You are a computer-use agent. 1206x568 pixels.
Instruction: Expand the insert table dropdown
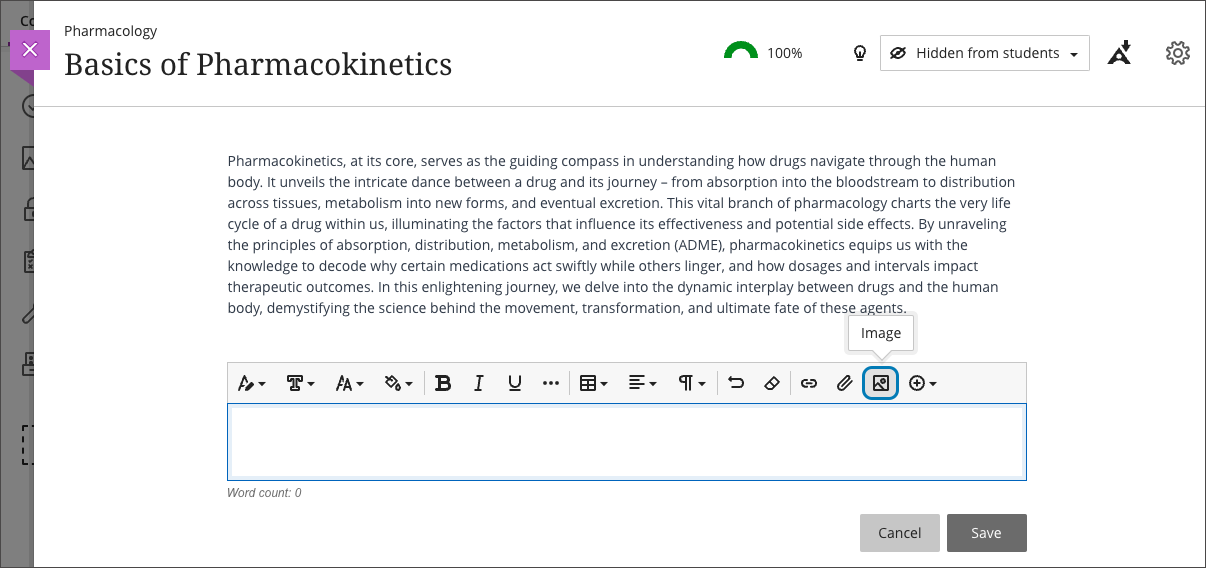[x=594, y=383]
